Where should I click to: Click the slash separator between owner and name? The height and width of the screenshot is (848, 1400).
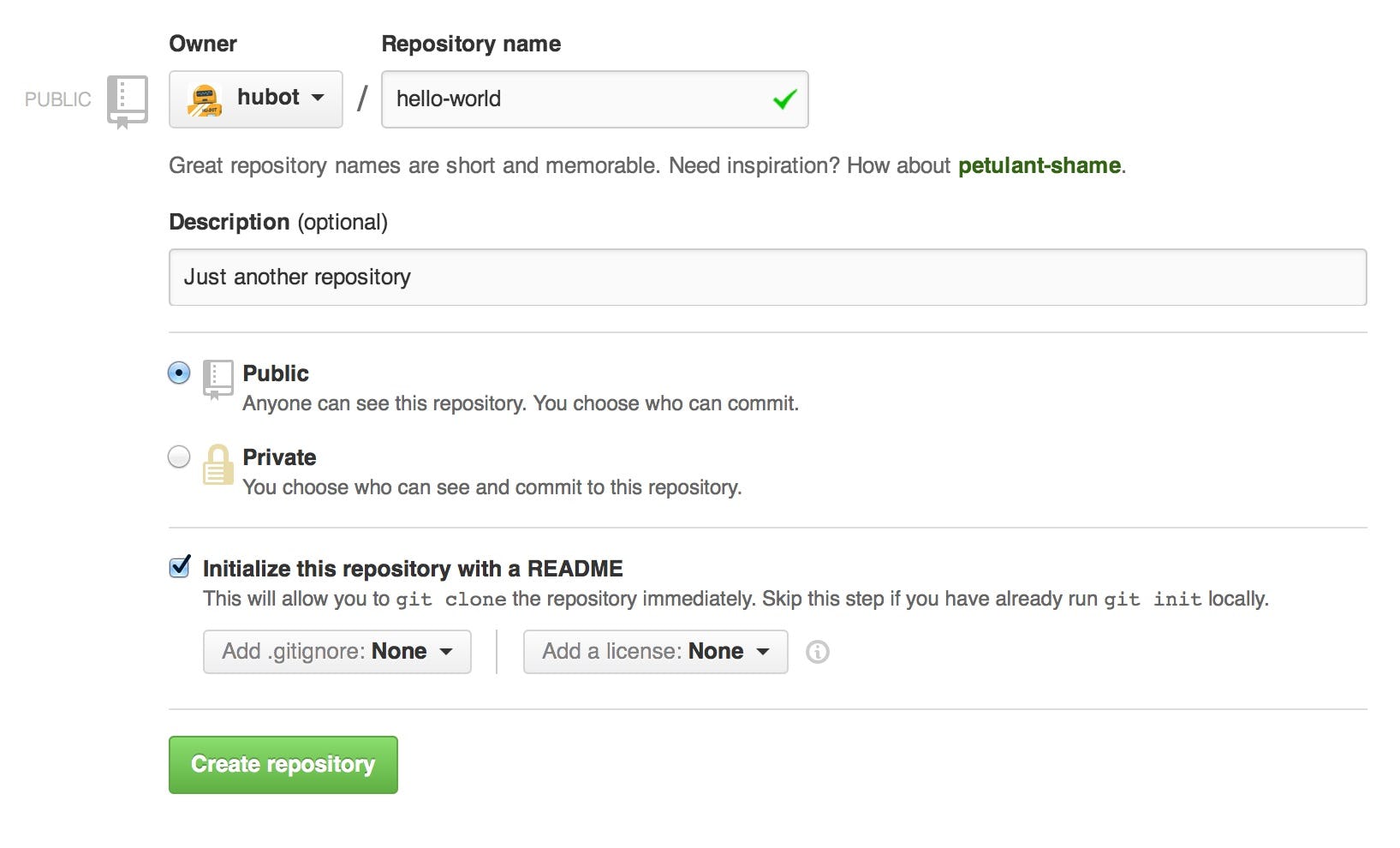pyautogui.click(x=363, y=97)
